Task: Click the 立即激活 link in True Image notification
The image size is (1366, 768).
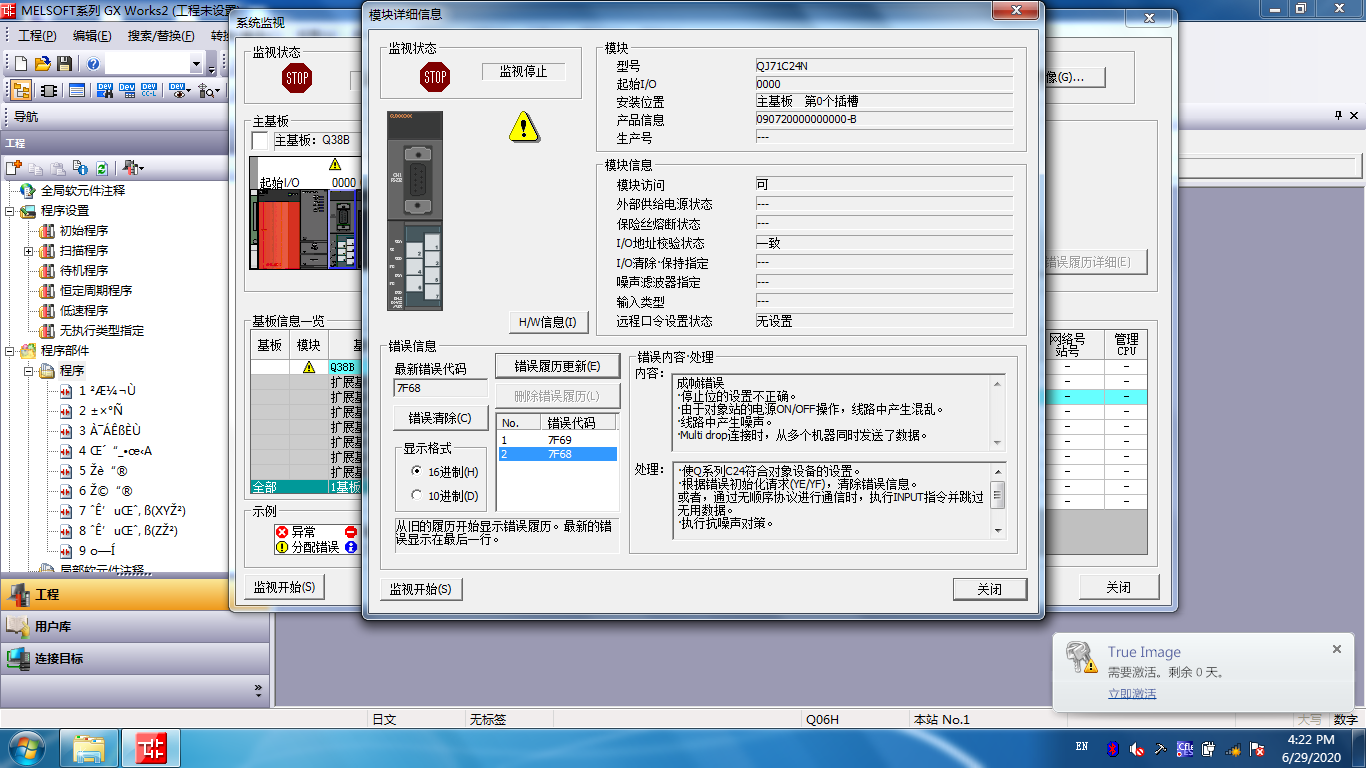Action: coord(1131,693)
